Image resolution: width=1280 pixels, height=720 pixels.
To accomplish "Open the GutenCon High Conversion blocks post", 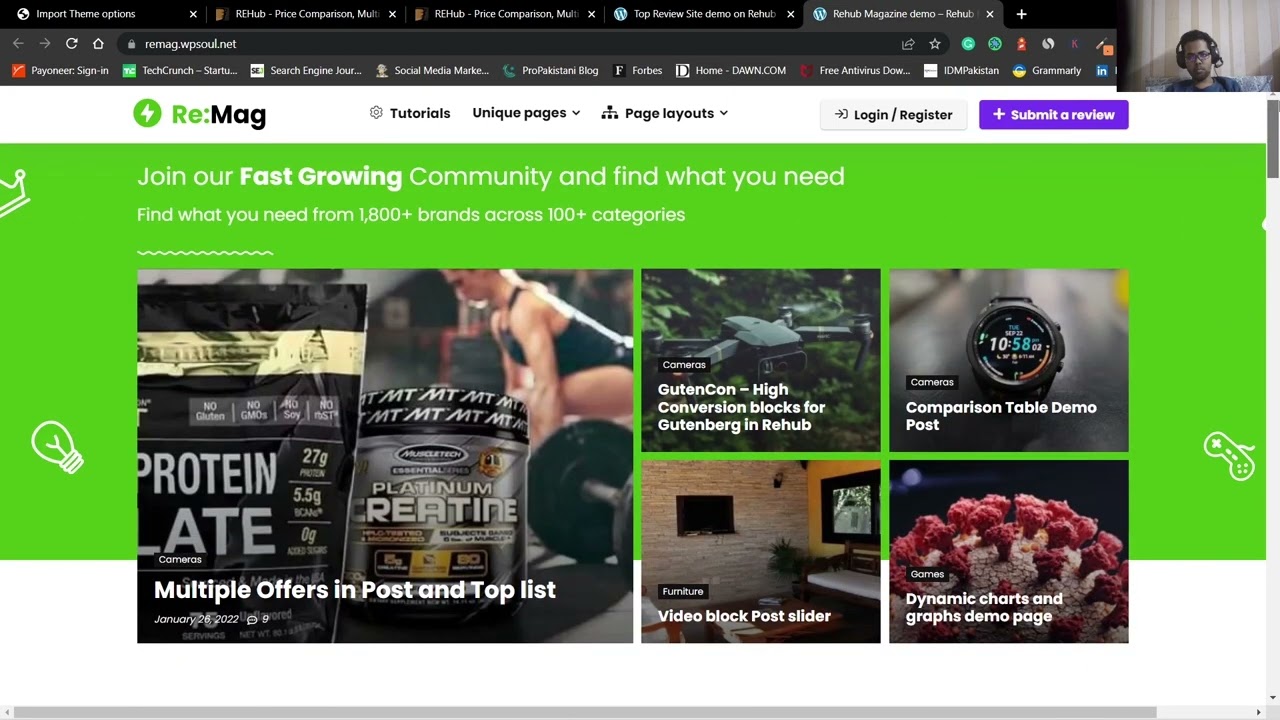I will pyautogui.click(x=741, y=407).
